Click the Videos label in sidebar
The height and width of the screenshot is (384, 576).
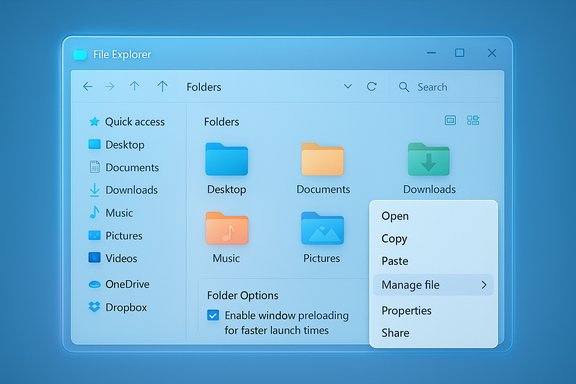click(121, 258)
